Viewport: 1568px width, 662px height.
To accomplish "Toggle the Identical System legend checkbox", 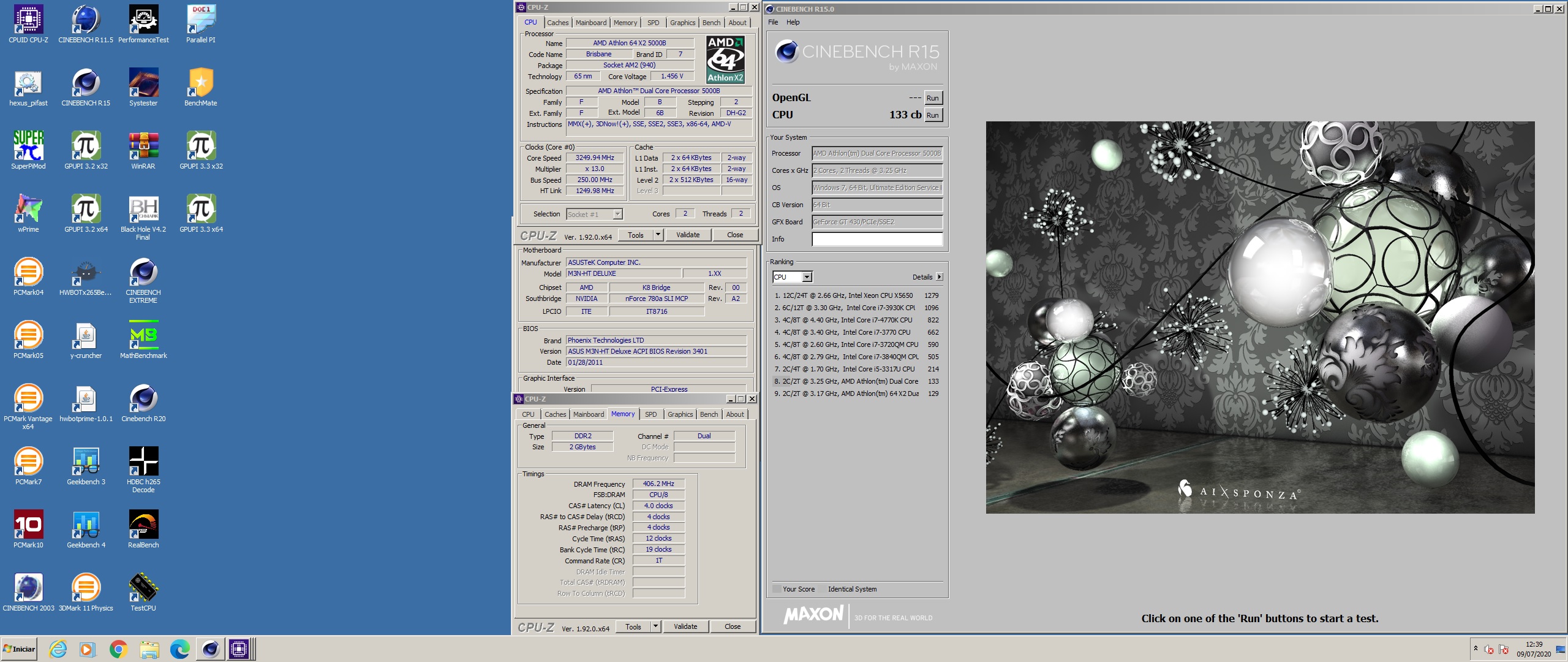I will (823, 589).
